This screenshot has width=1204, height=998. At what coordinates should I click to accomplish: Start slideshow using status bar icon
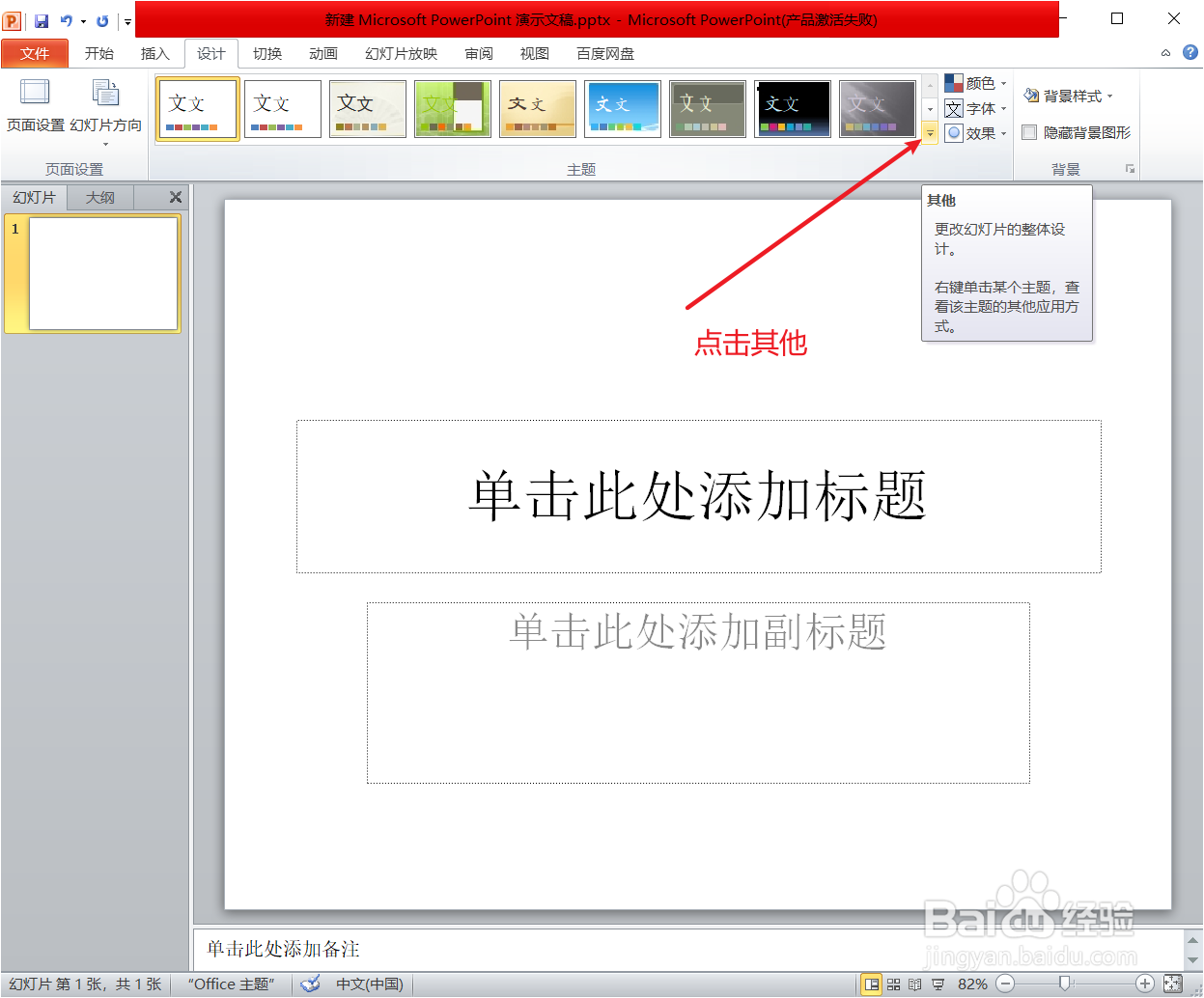938,984
